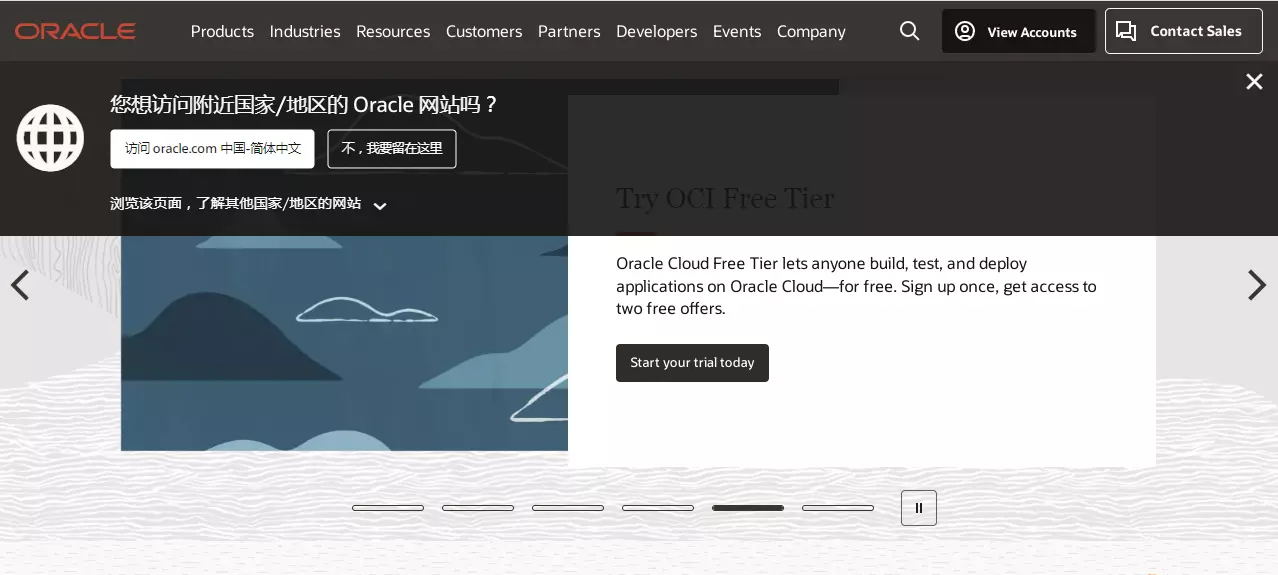
Task: Visit oracle.com 中国-简体中文 site
Action: [212, 148]
